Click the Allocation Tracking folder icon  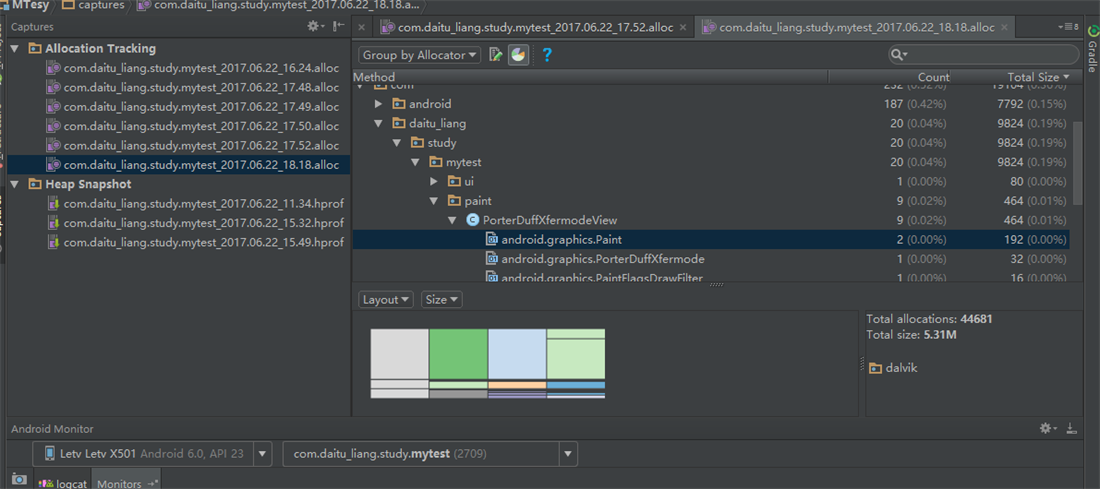pyautogui.click(x=34, y=49)
